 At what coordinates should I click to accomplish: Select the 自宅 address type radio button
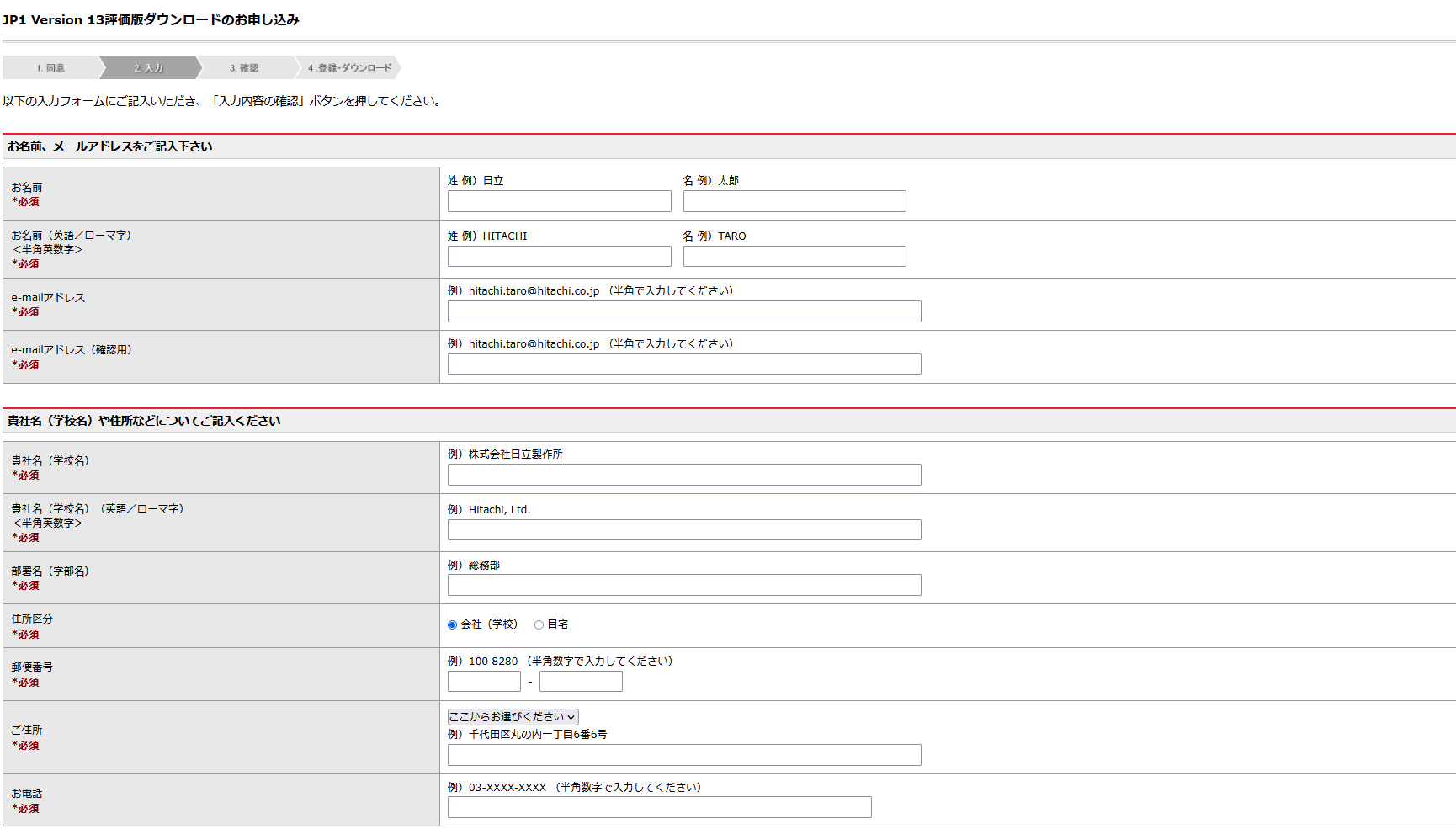click(539, 624)
